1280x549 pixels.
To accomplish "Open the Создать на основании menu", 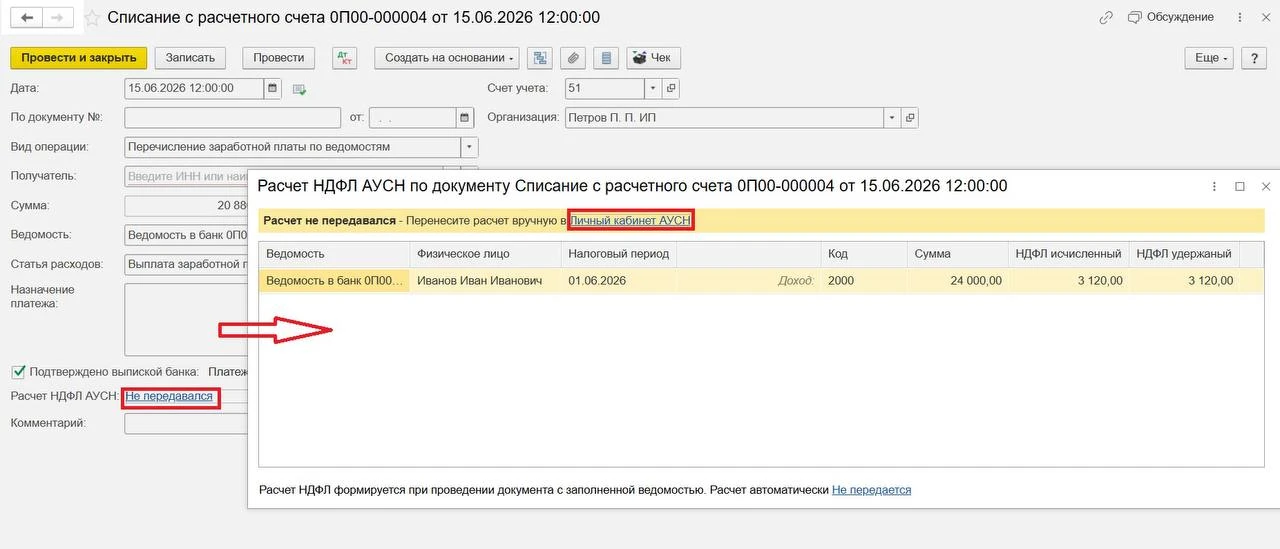I will [x=447, y=58].
